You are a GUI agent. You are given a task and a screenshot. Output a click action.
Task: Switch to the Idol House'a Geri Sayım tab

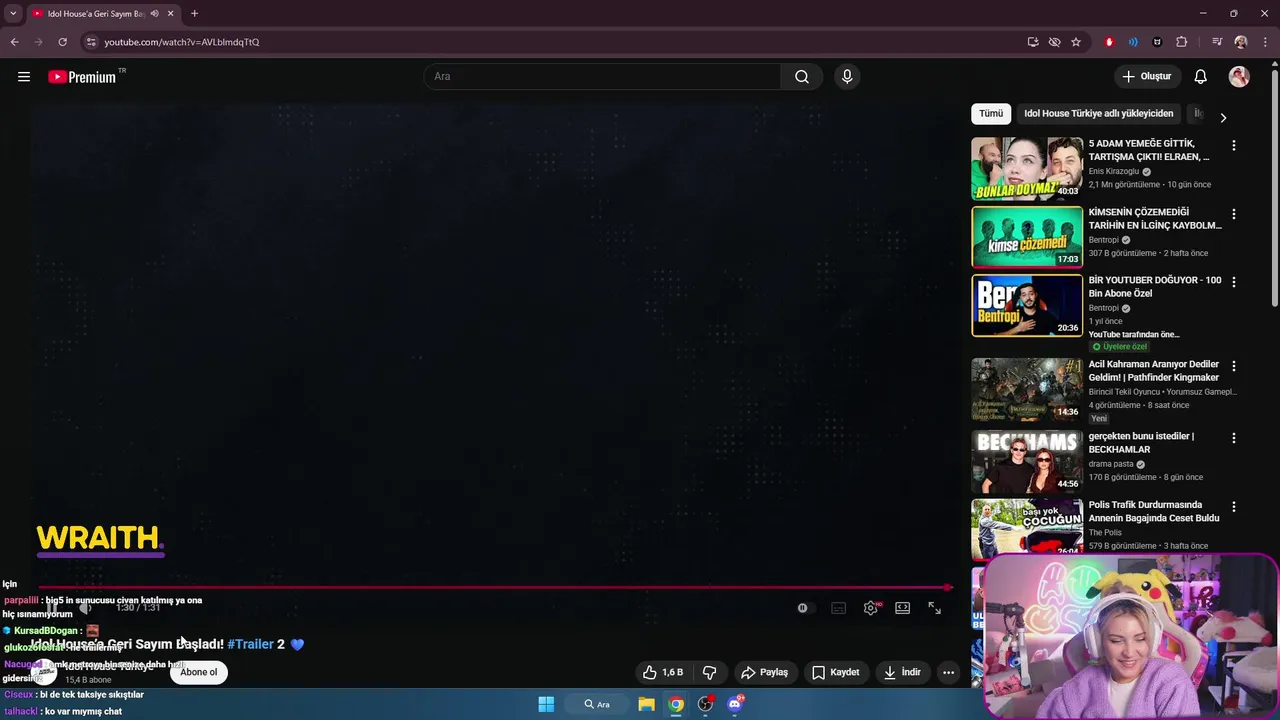click(96, 13)
